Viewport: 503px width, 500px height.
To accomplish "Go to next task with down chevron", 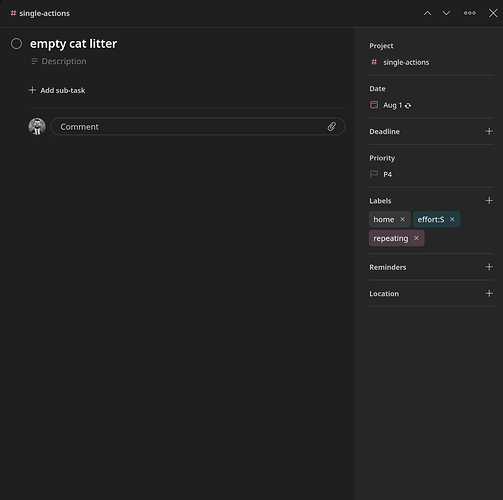I will click(x=446, y=13).
